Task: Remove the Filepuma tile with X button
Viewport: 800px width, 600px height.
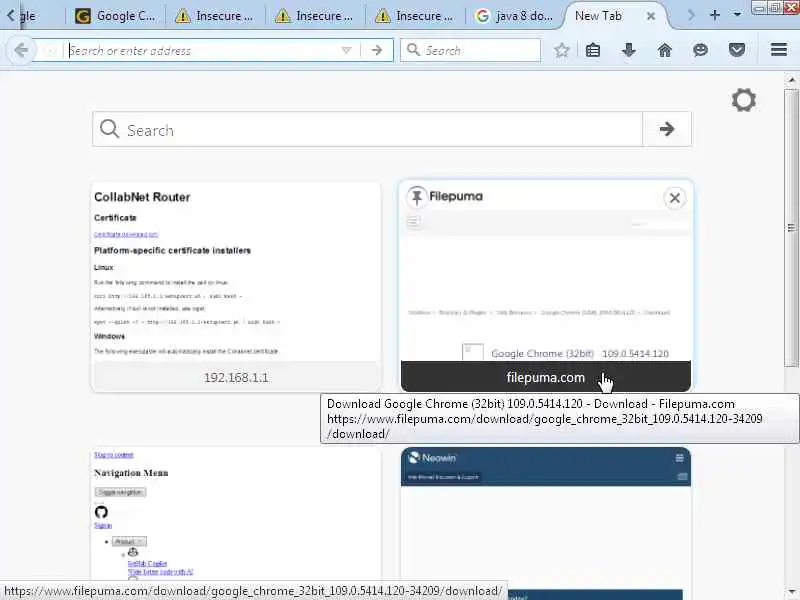Action: click(674, 198)
